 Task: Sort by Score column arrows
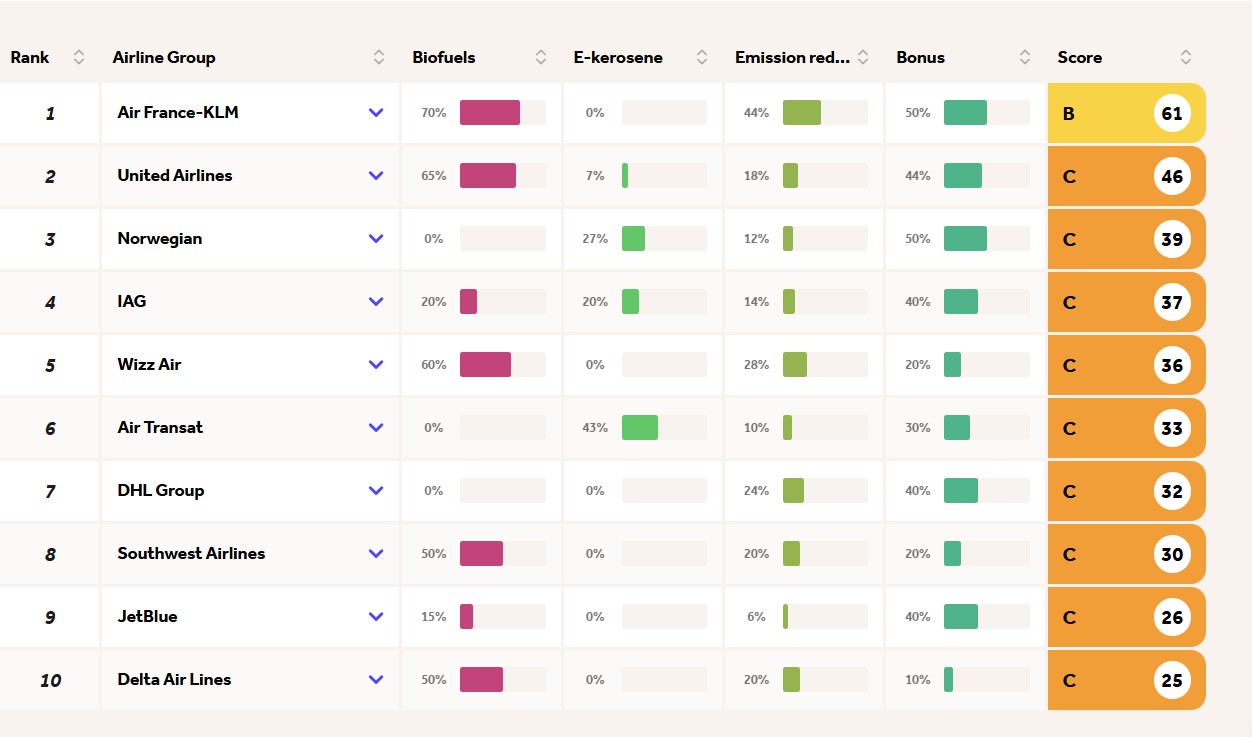tap(1186, 58)
